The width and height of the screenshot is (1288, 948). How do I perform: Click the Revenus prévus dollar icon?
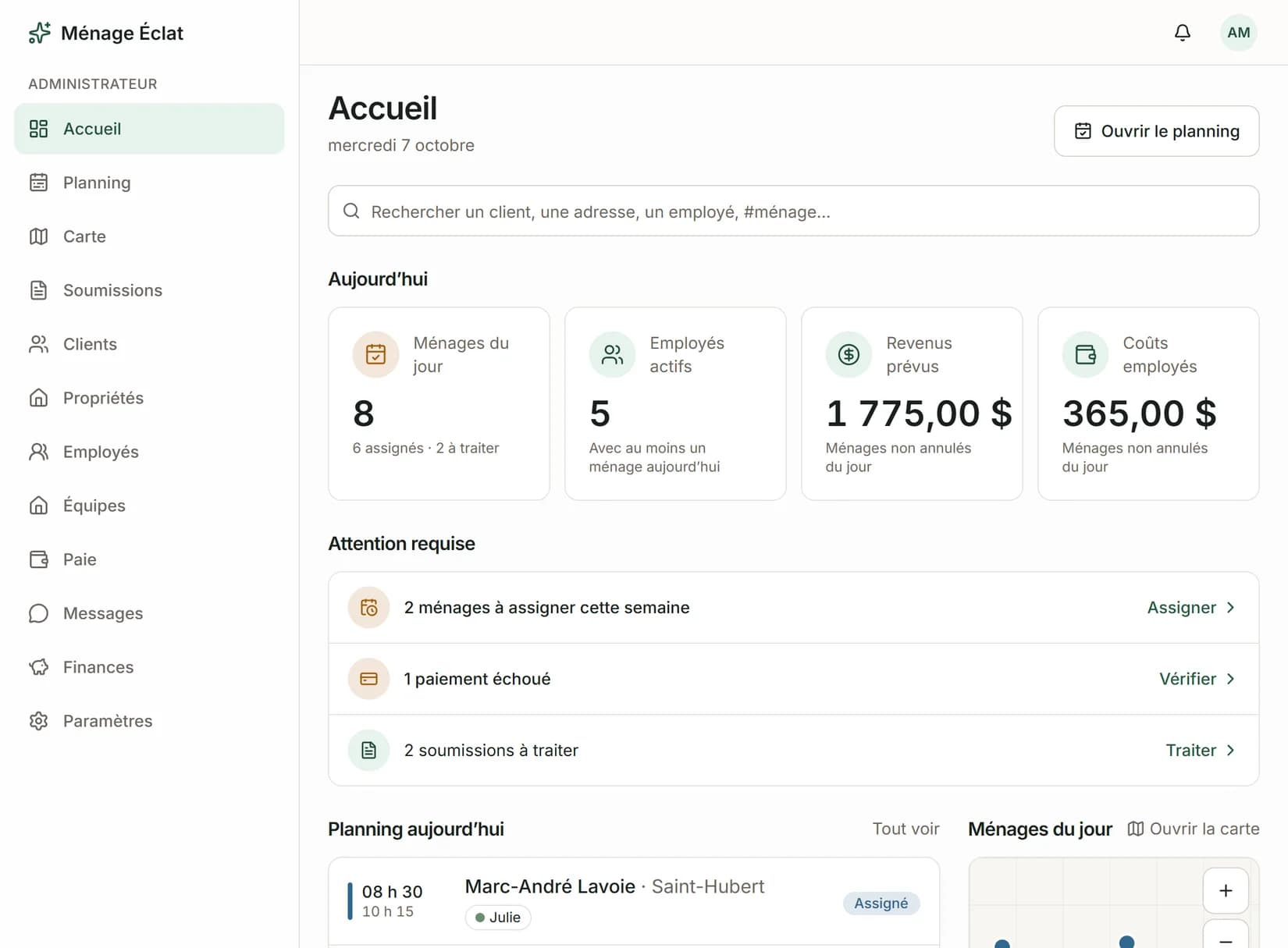point(849,355)
